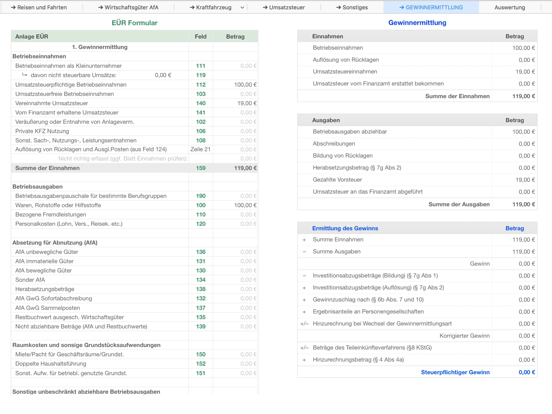Open the Kraftfahrzeug tab
552x414 pixels.
click(x=211, y=7)
